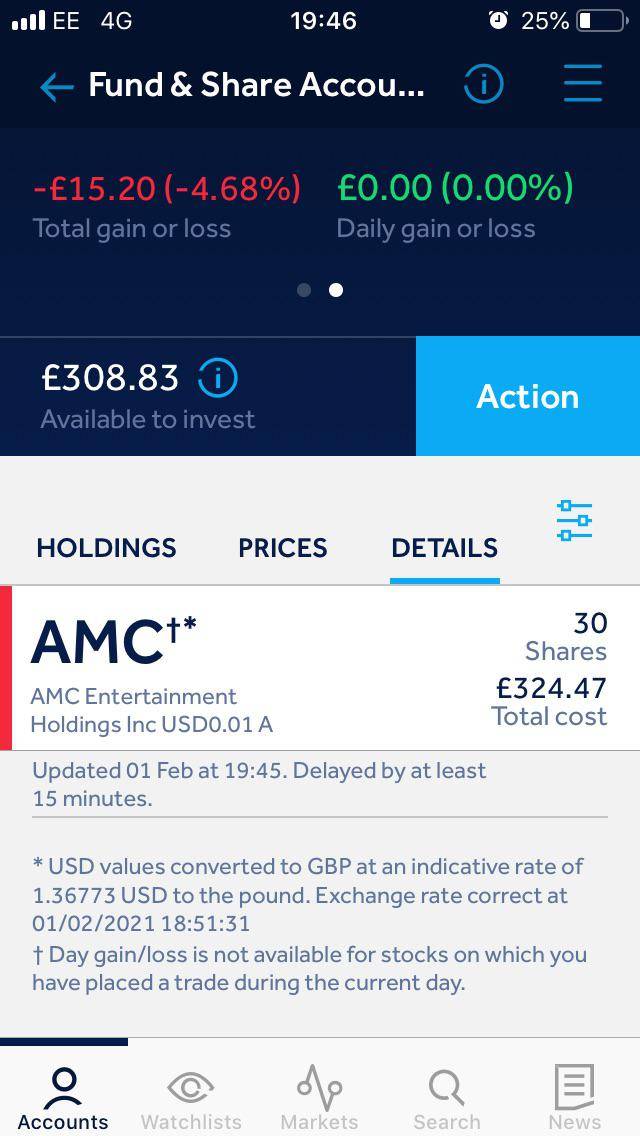Tap the £324.47 total cost value
Viewport: 640px width, 1136px height.
551,688
